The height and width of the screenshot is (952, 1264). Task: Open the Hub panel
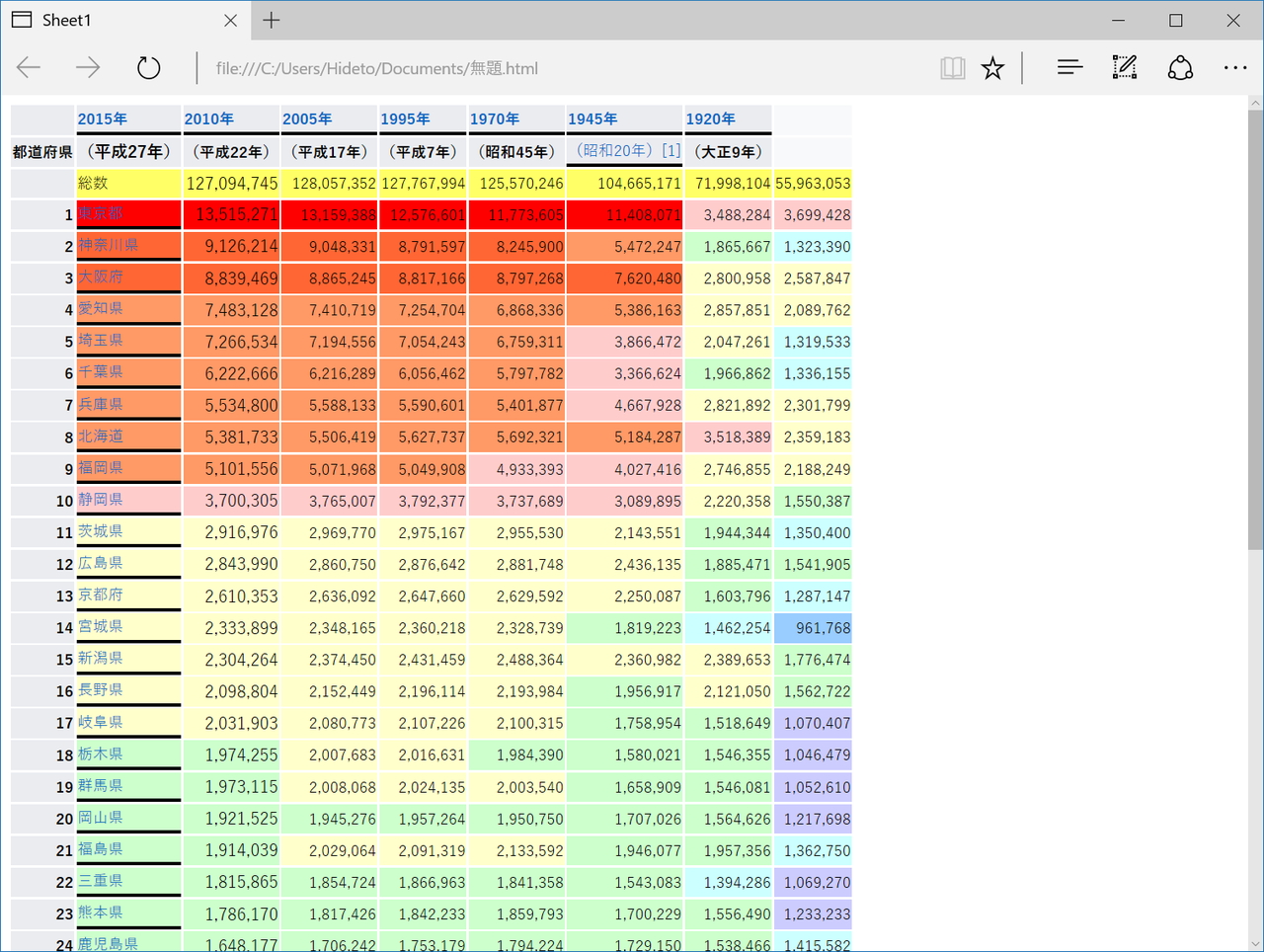[x=1069, y=68]
